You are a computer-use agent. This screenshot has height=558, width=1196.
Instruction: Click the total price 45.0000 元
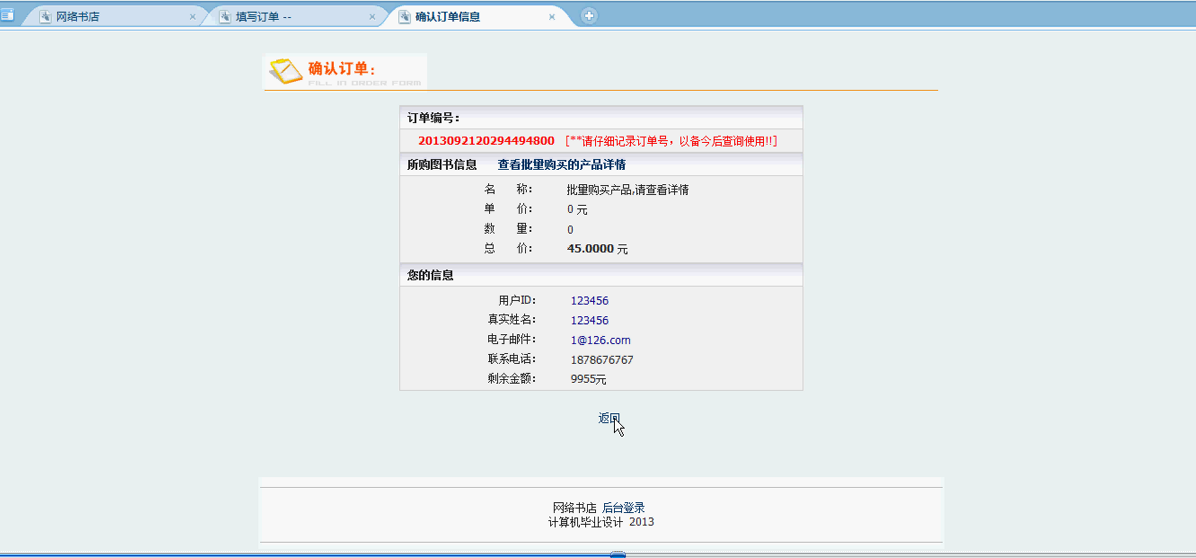598,249
